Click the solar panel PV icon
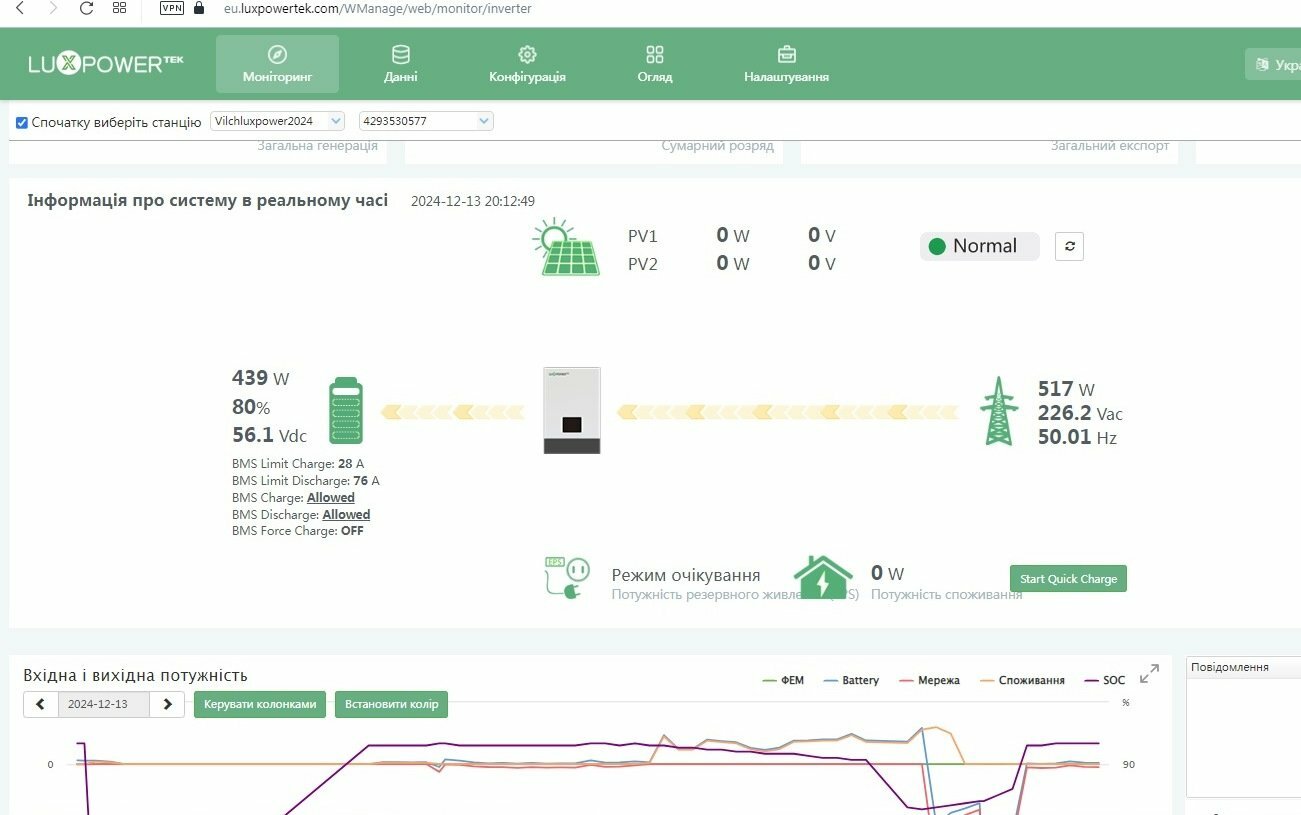Image resolution: width=1301 pixels, height=815 pixels. point(567,248)
